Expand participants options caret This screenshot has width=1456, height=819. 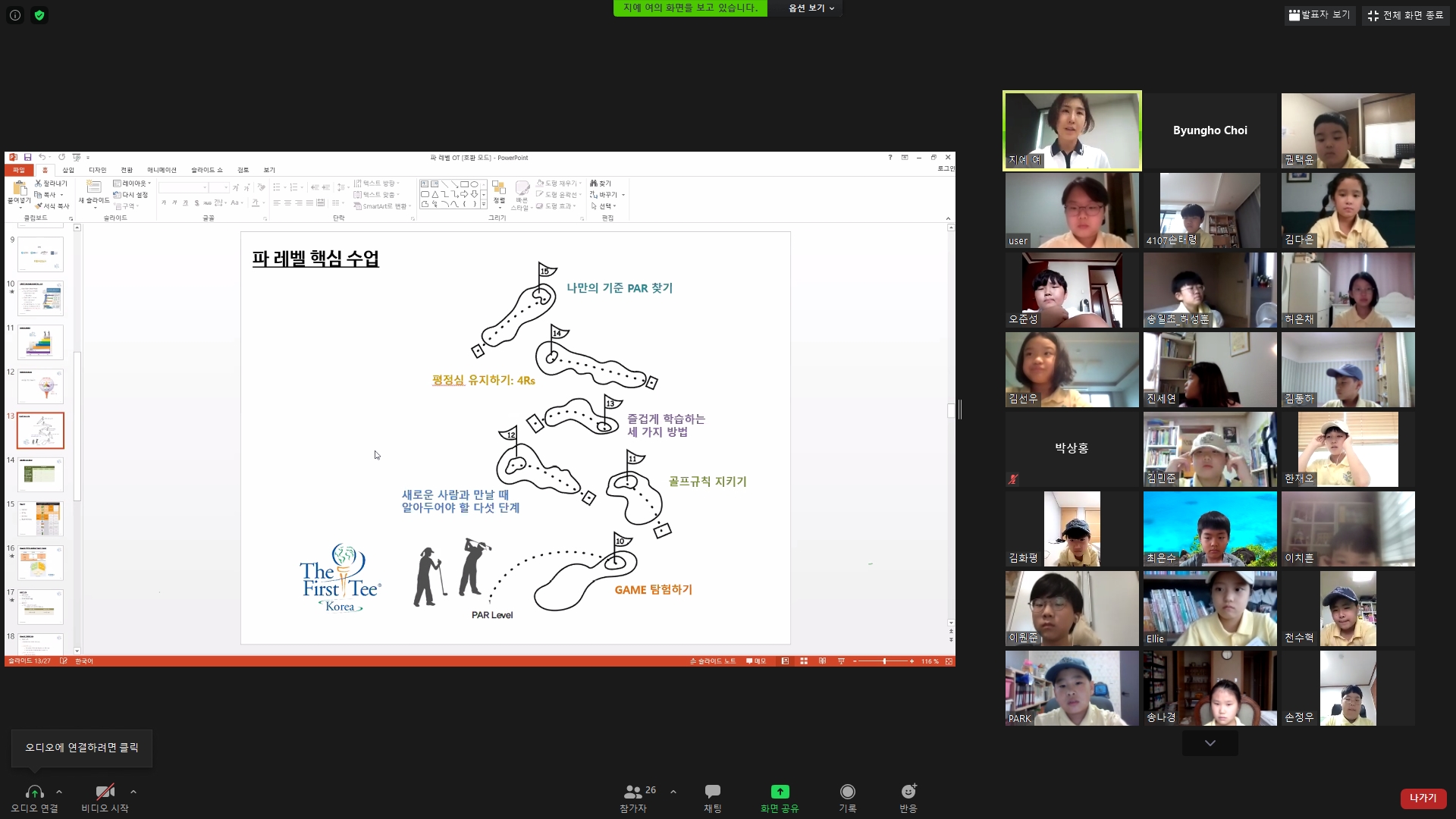tap(673, 792)
